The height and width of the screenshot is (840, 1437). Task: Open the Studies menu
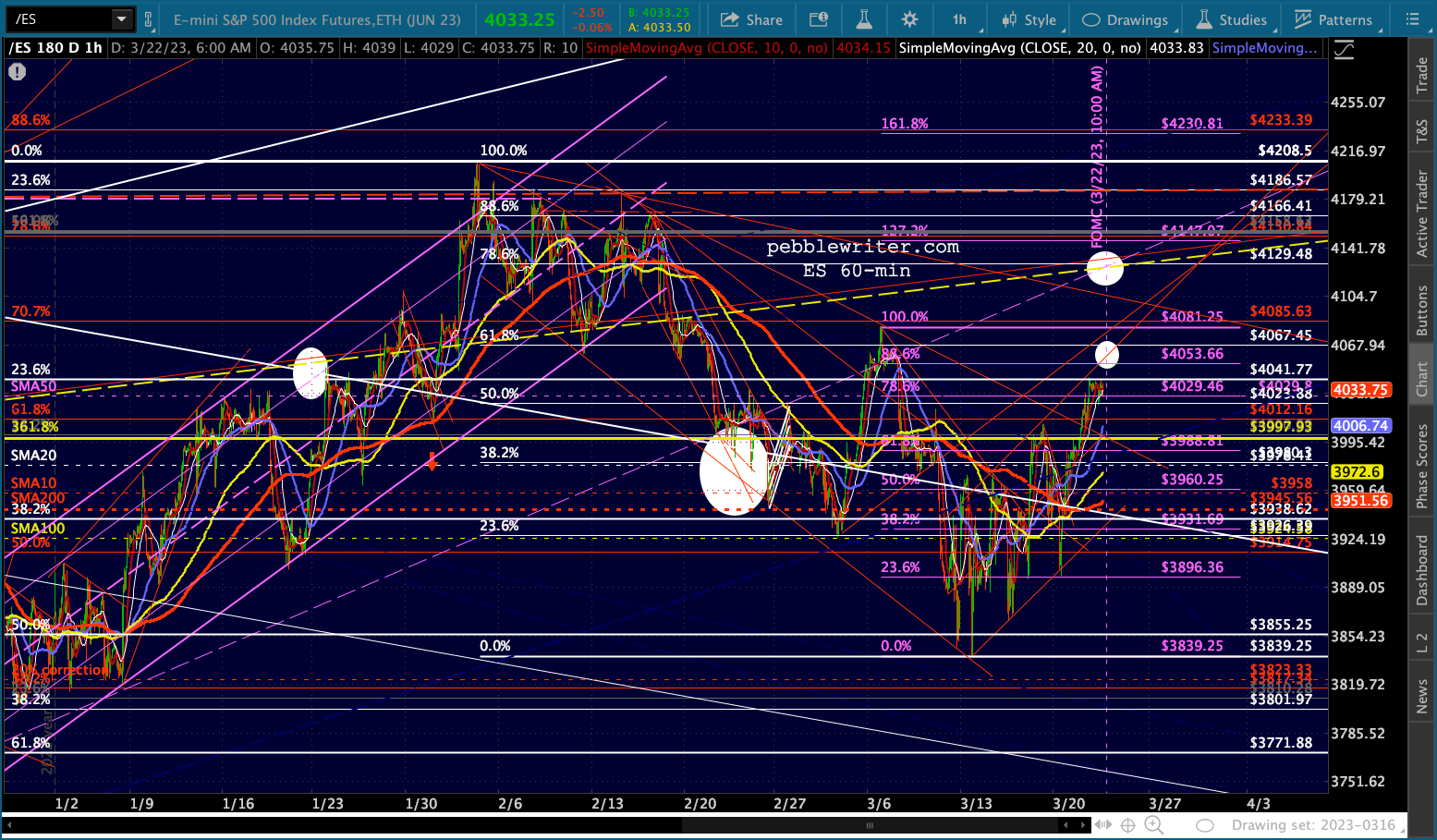click(1232, 19)
